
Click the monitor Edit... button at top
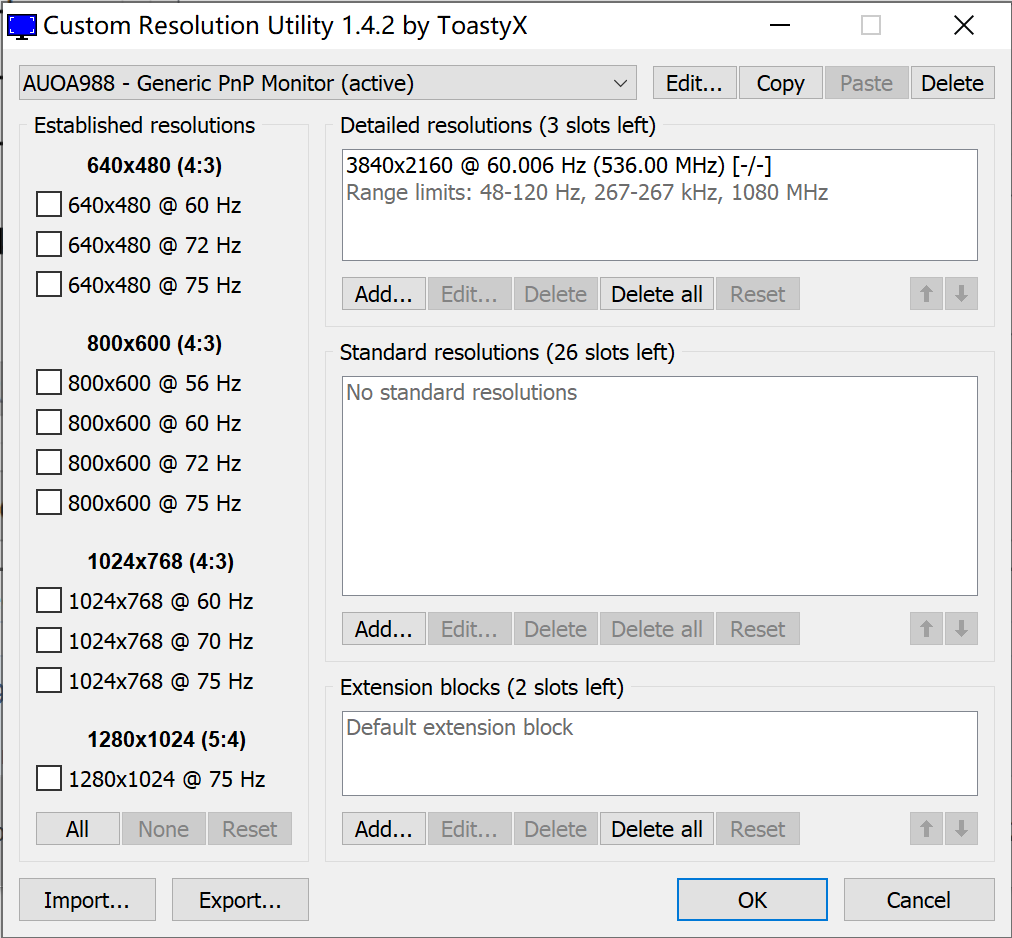694,83
